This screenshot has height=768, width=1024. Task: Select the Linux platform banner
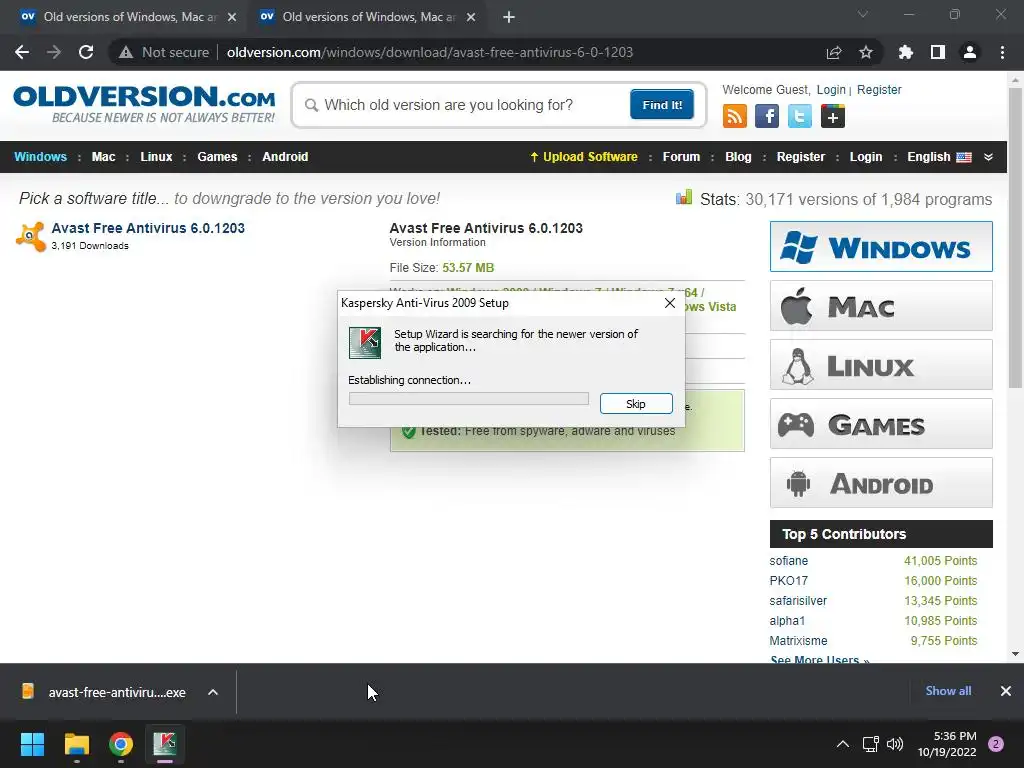(881, 364)
